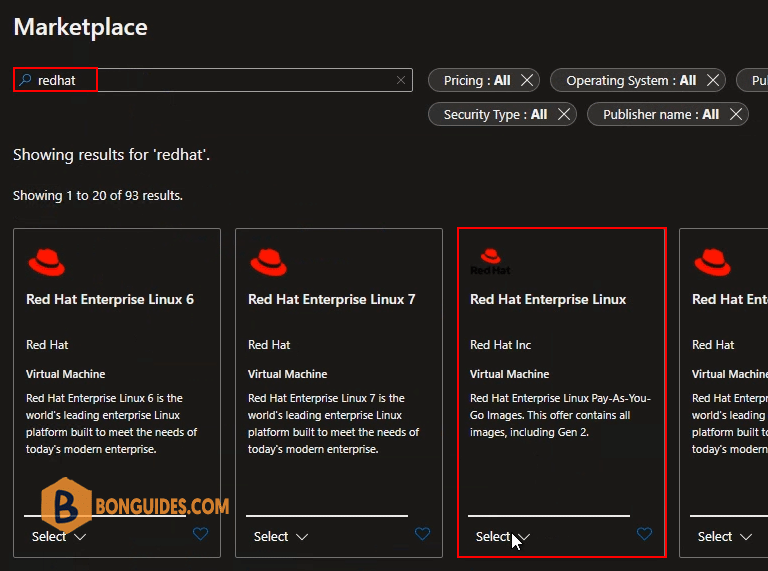Image resolution: width=768 pixels, height=571 pixels.
Task: Remove the Operating System : All filter
Action: [713, 80]
